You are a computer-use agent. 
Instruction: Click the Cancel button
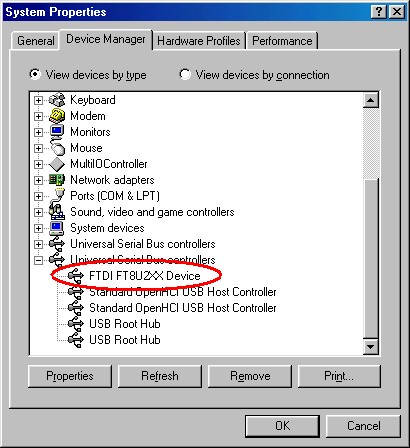point(363,426)
